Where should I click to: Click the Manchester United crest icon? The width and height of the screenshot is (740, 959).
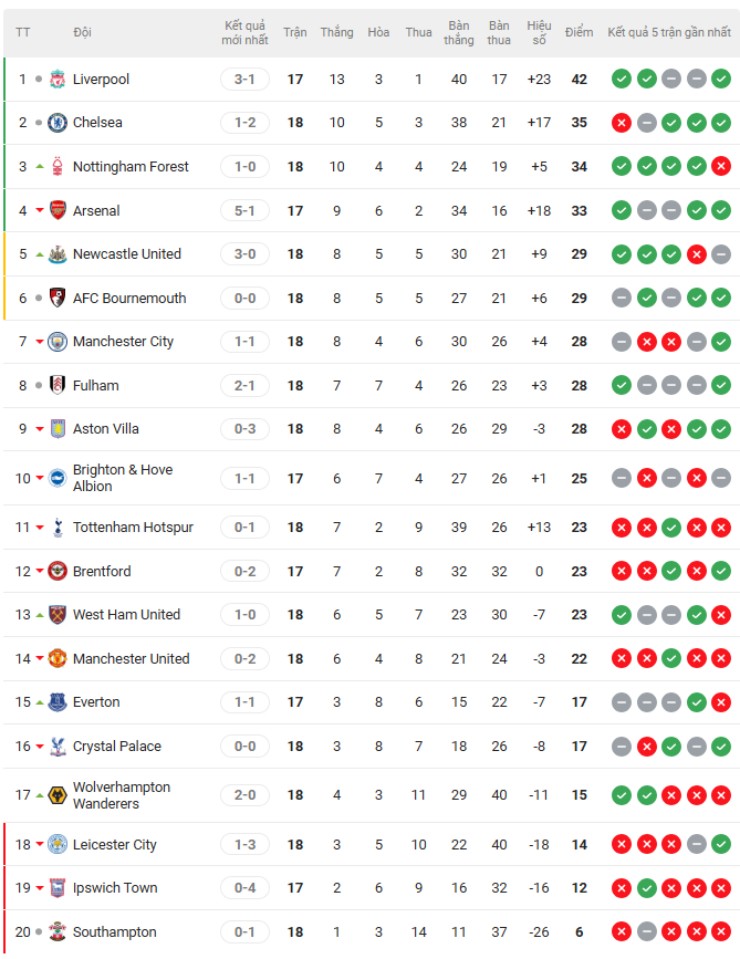point(58,658)
